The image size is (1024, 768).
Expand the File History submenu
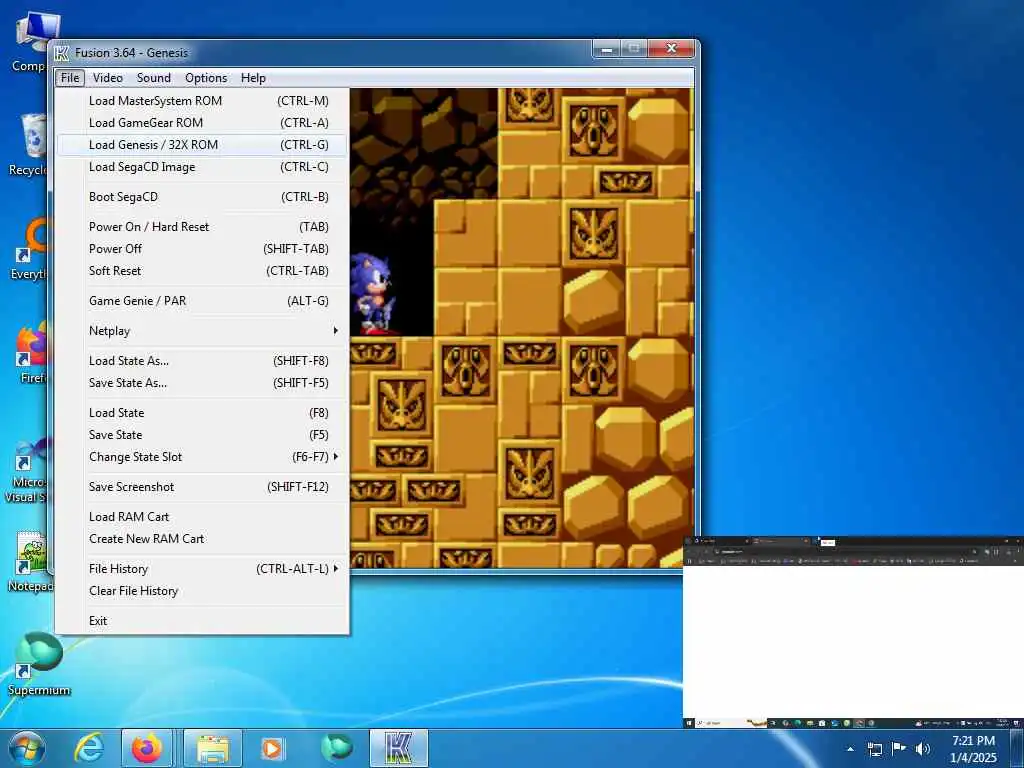tap(202, 569)
